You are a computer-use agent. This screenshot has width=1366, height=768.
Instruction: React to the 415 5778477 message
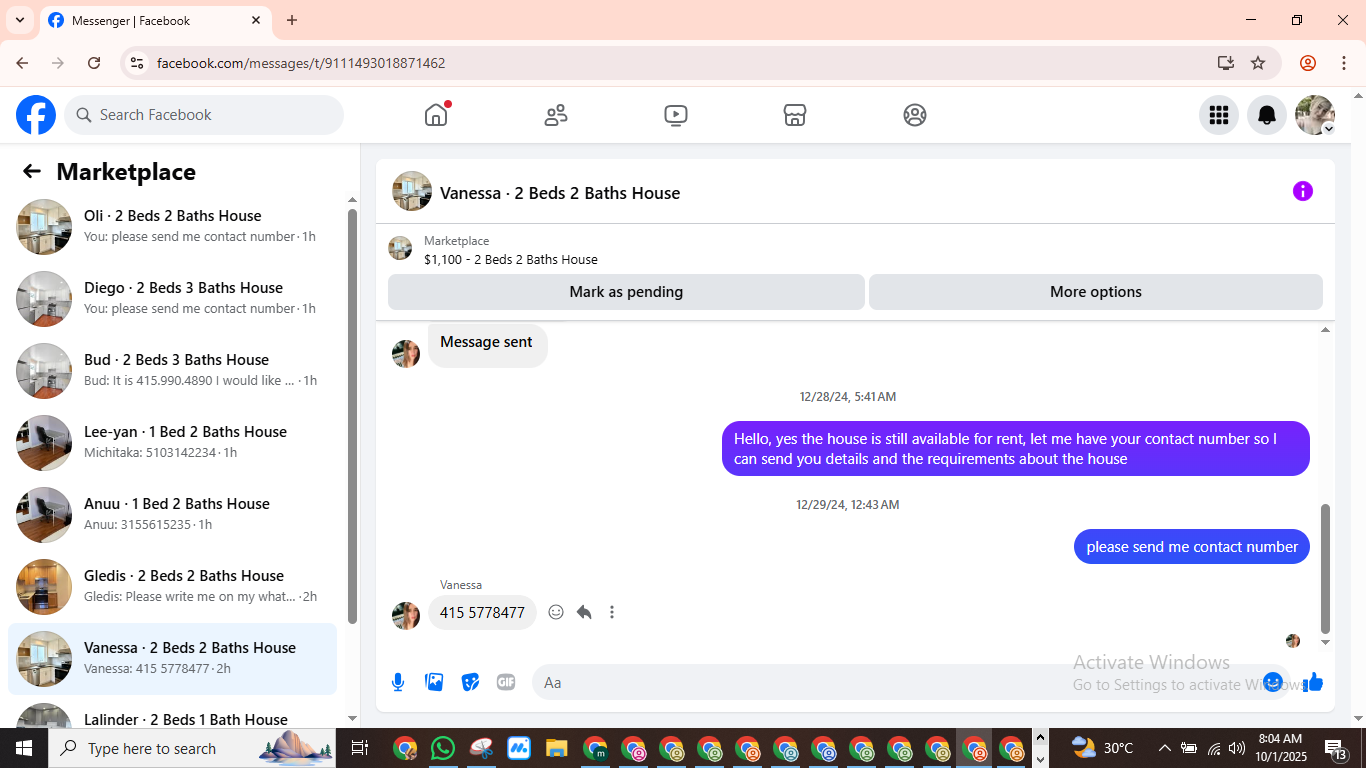(556, 612)
